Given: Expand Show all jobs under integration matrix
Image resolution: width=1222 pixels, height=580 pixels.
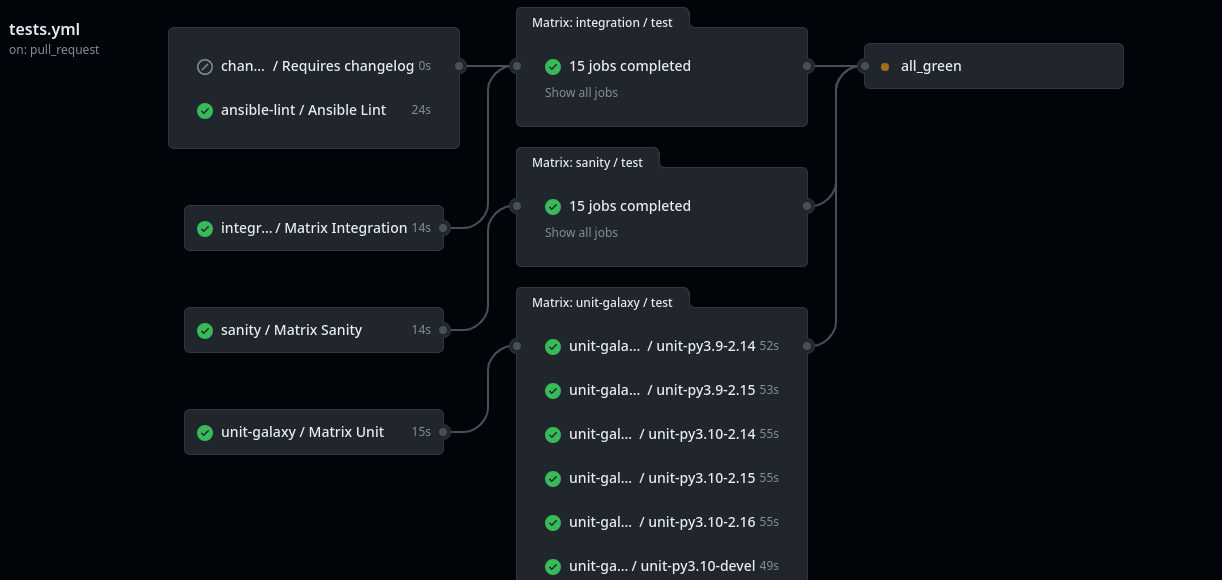Looking at the screenshot, I should point(581,92).
